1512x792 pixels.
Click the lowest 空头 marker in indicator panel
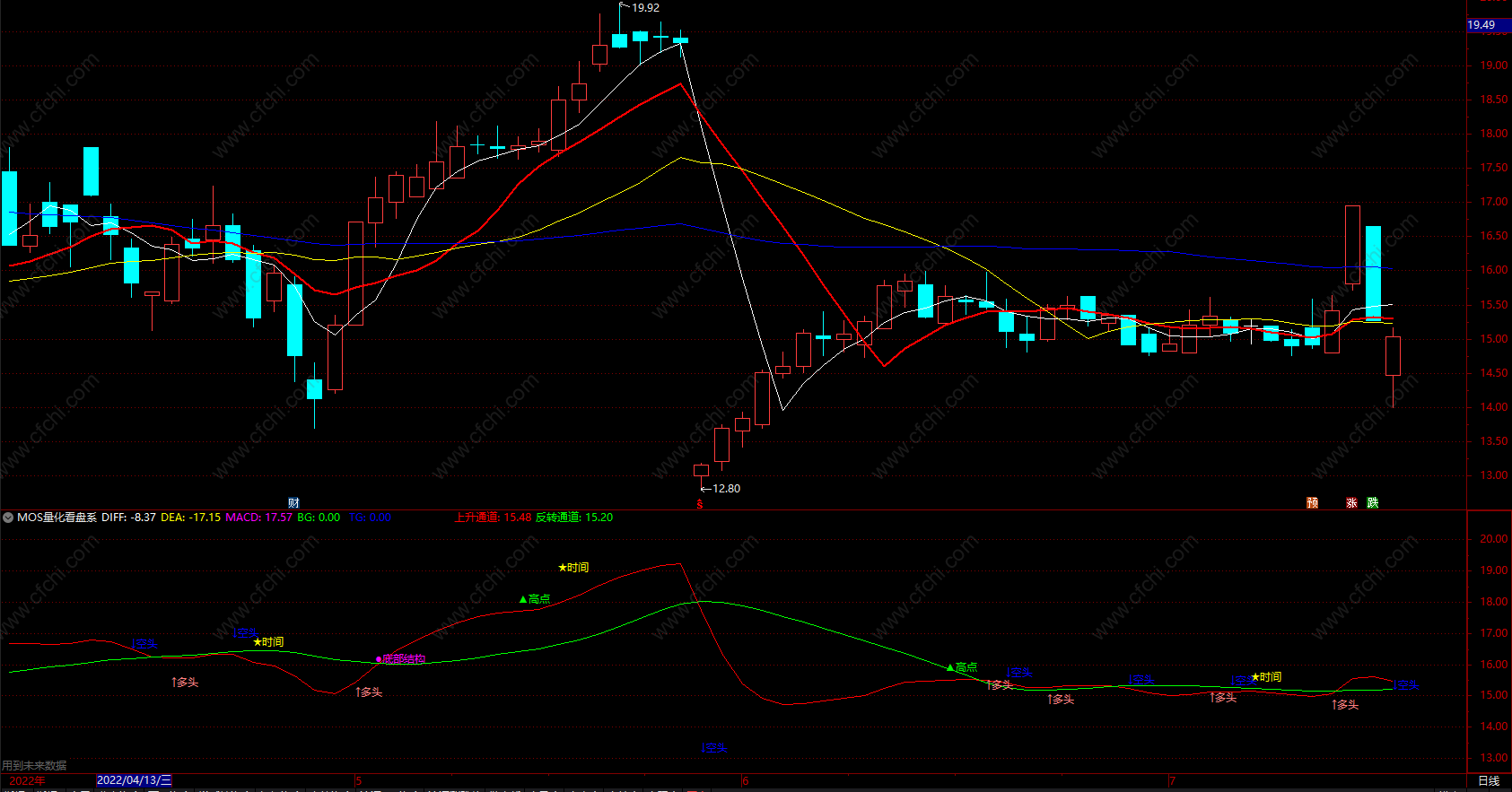point(714,748)
